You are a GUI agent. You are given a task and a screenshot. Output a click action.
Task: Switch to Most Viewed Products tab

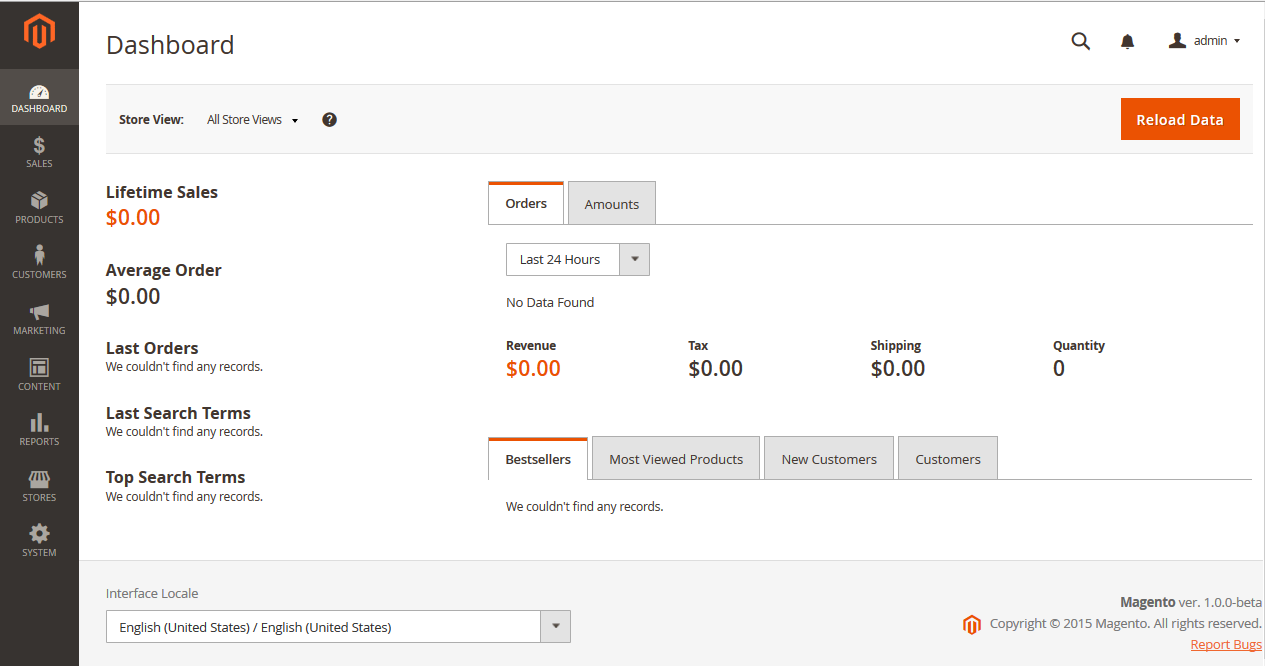click(675, 459)
